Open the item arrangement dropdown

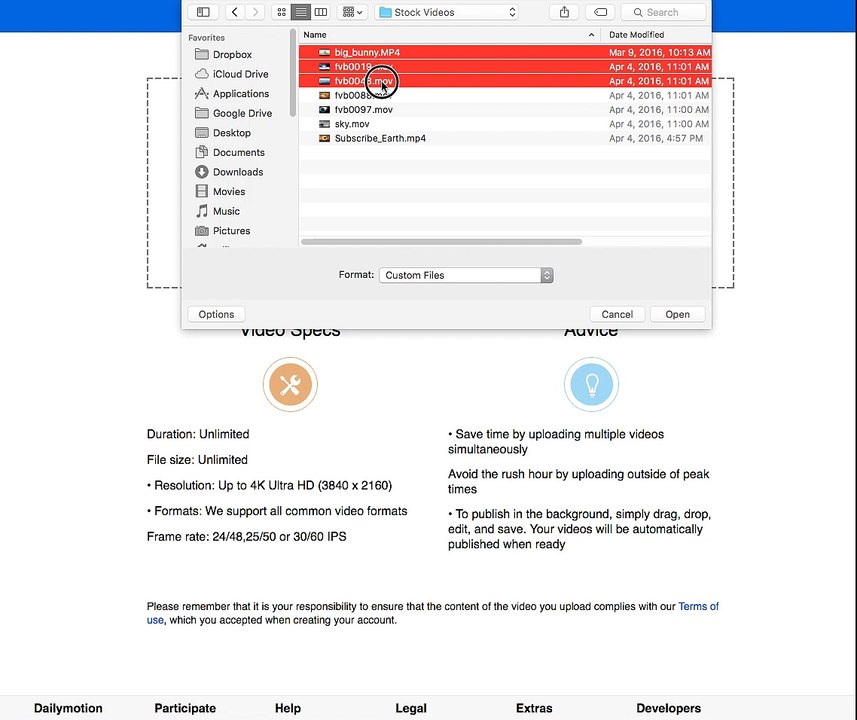point(352,12)
